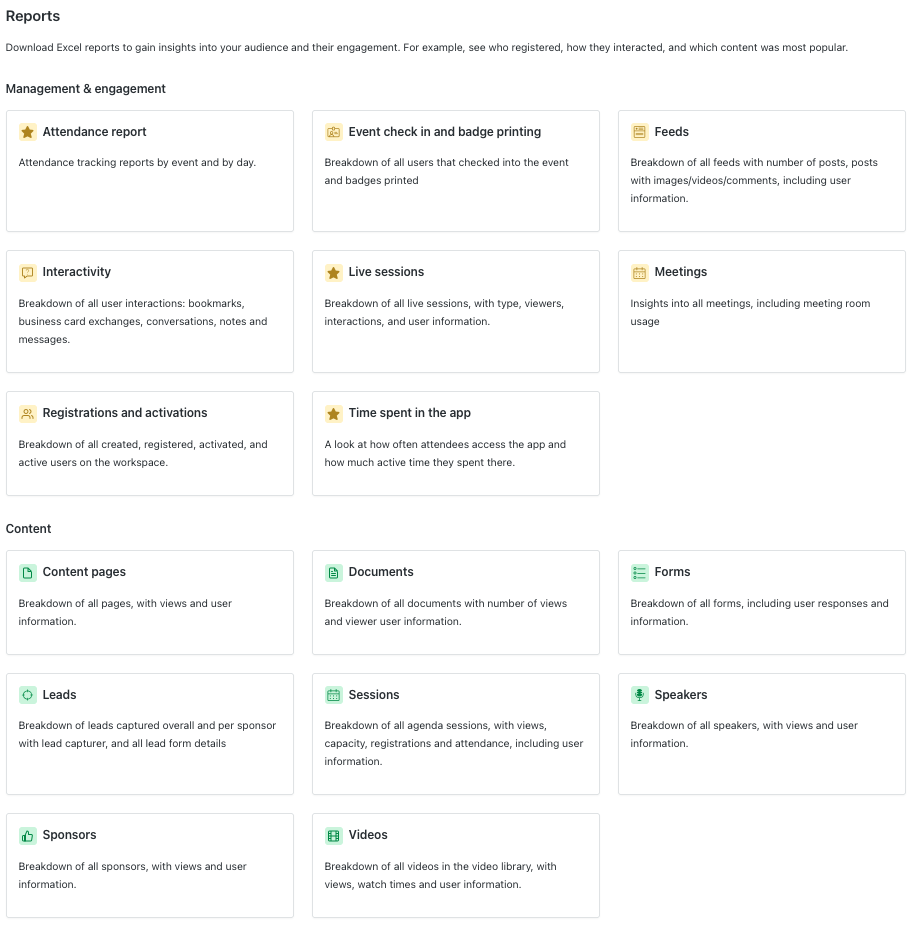This screenshot has width=915, height=925.
Task: Open the Live sessions report card
Action: tap(455, 311)
